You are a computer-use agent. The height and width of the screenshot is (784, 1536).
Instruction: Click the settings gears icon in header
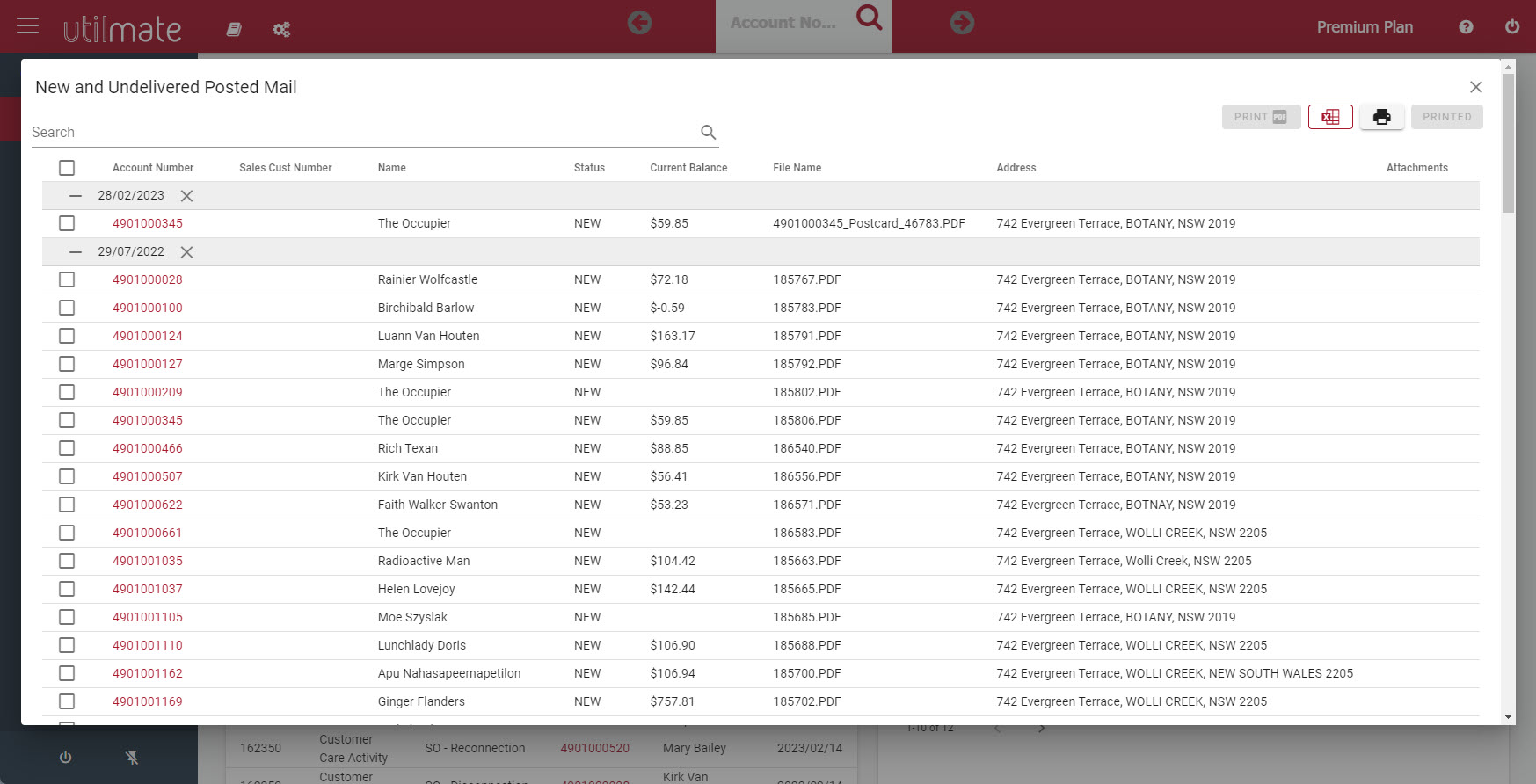point(281,30)
